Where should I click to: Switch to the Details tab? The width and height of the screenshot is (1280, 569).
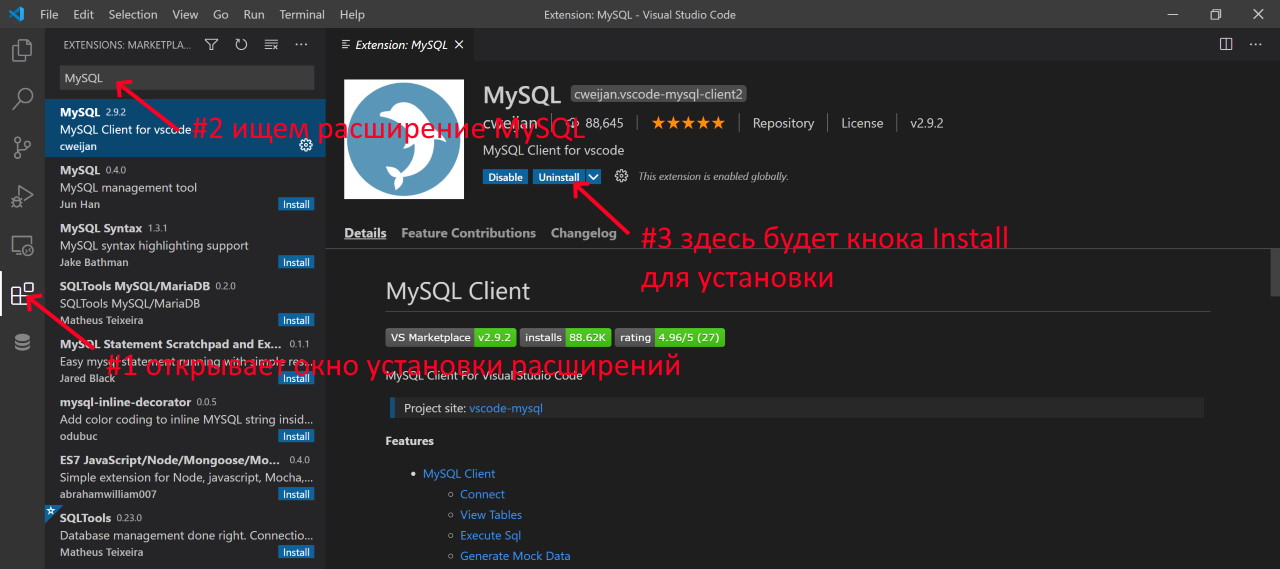tap(365, 233)
